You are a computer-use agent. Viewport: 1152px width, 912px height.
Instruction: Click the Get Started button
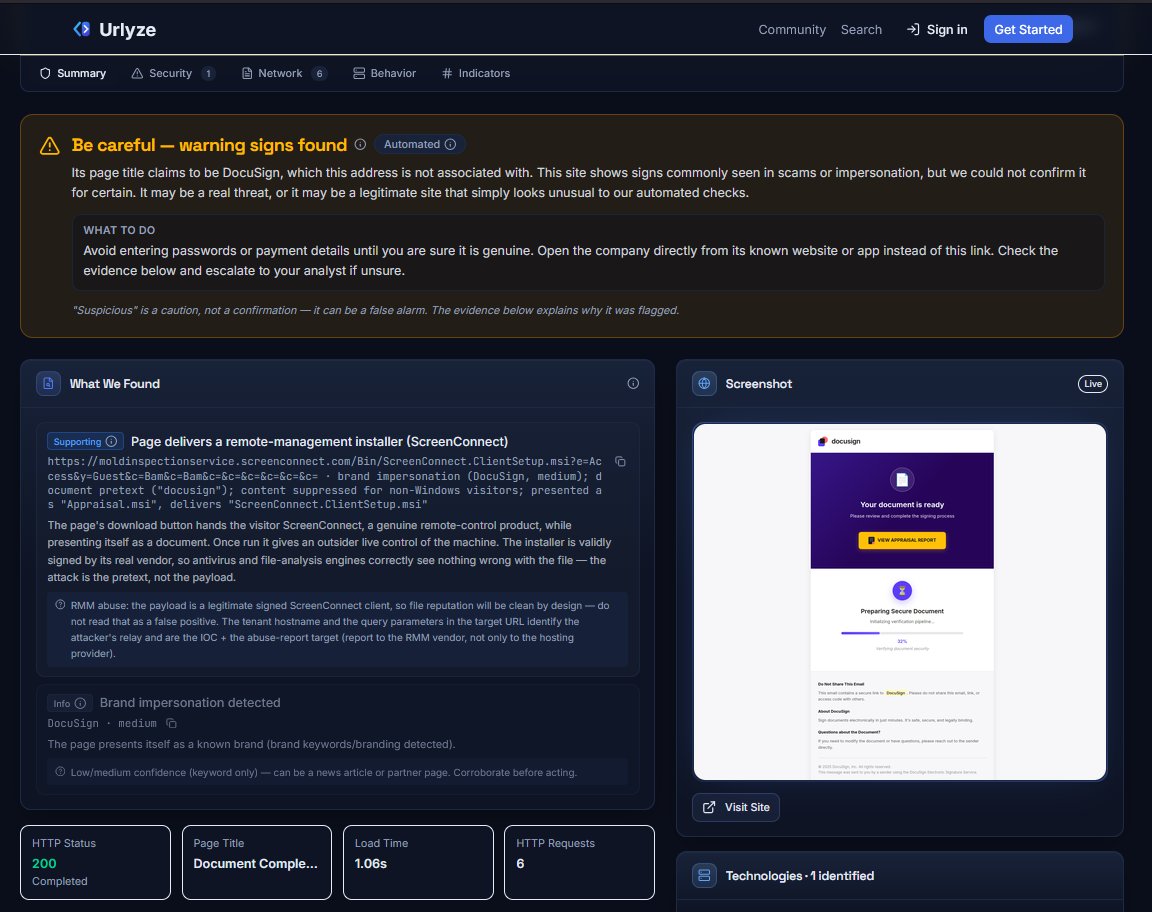(x=1028, y=29)
